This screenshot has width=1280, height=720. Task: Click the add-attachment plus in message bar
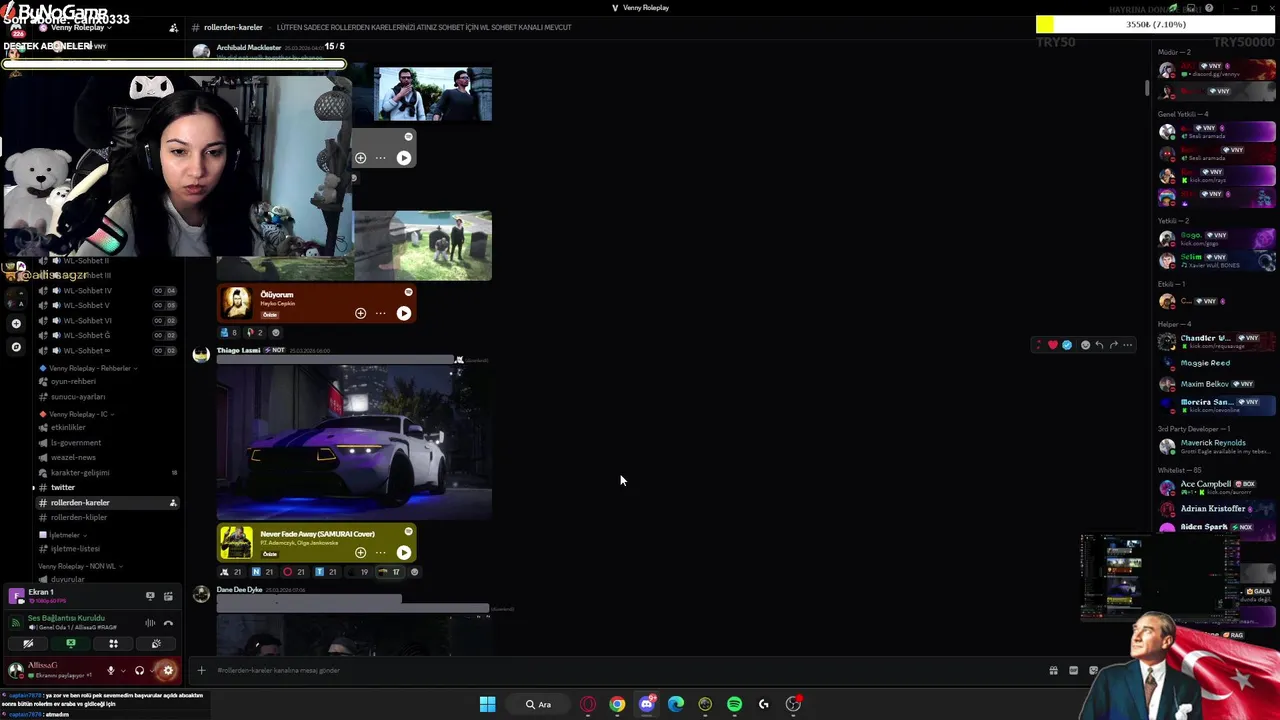point(201,671)
